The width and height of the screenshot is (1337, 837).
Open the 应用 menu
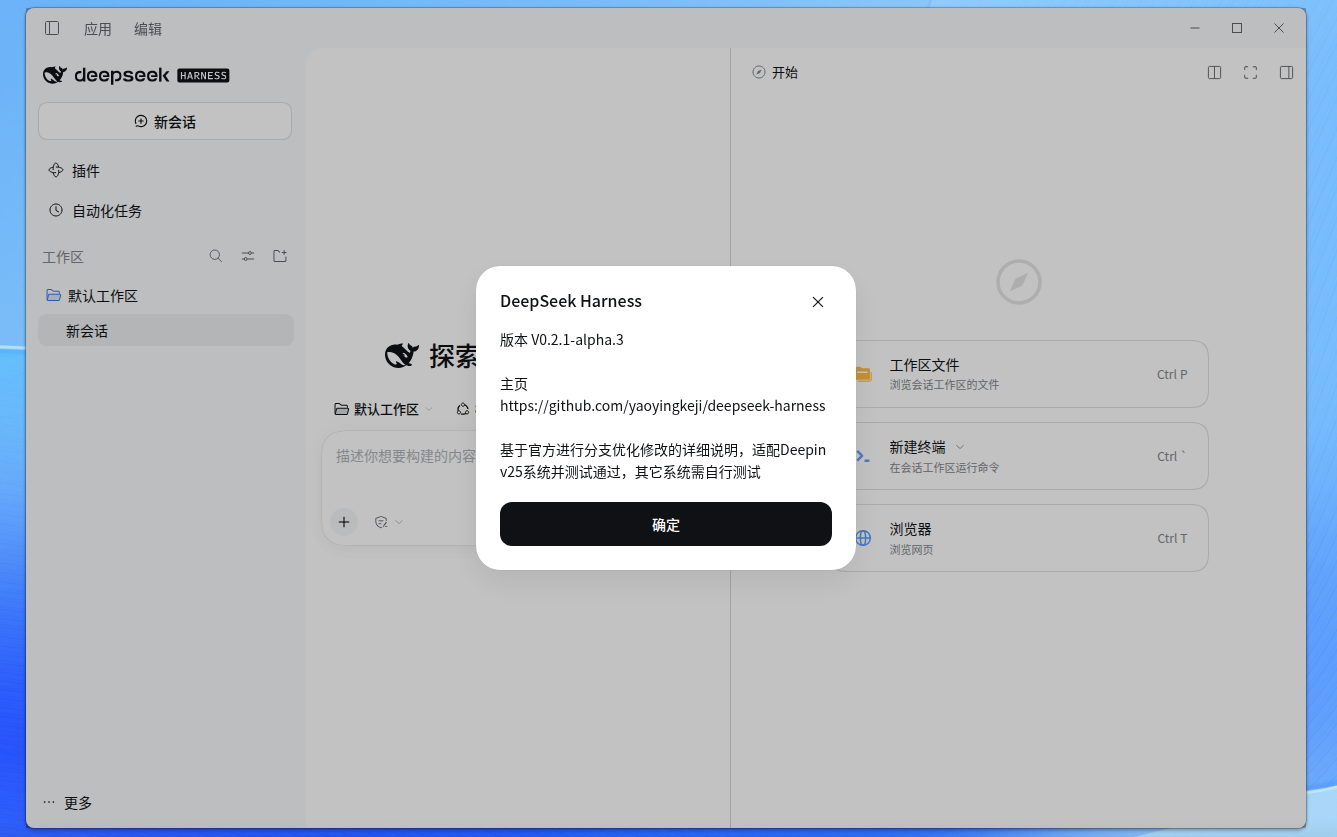tap(98, 29)
